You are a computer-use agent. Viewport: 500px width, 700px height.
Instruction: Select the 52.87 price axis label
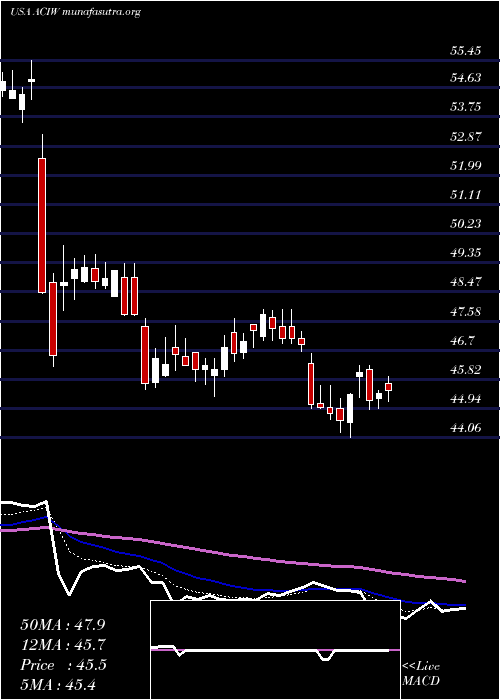[x=466, y=137]
